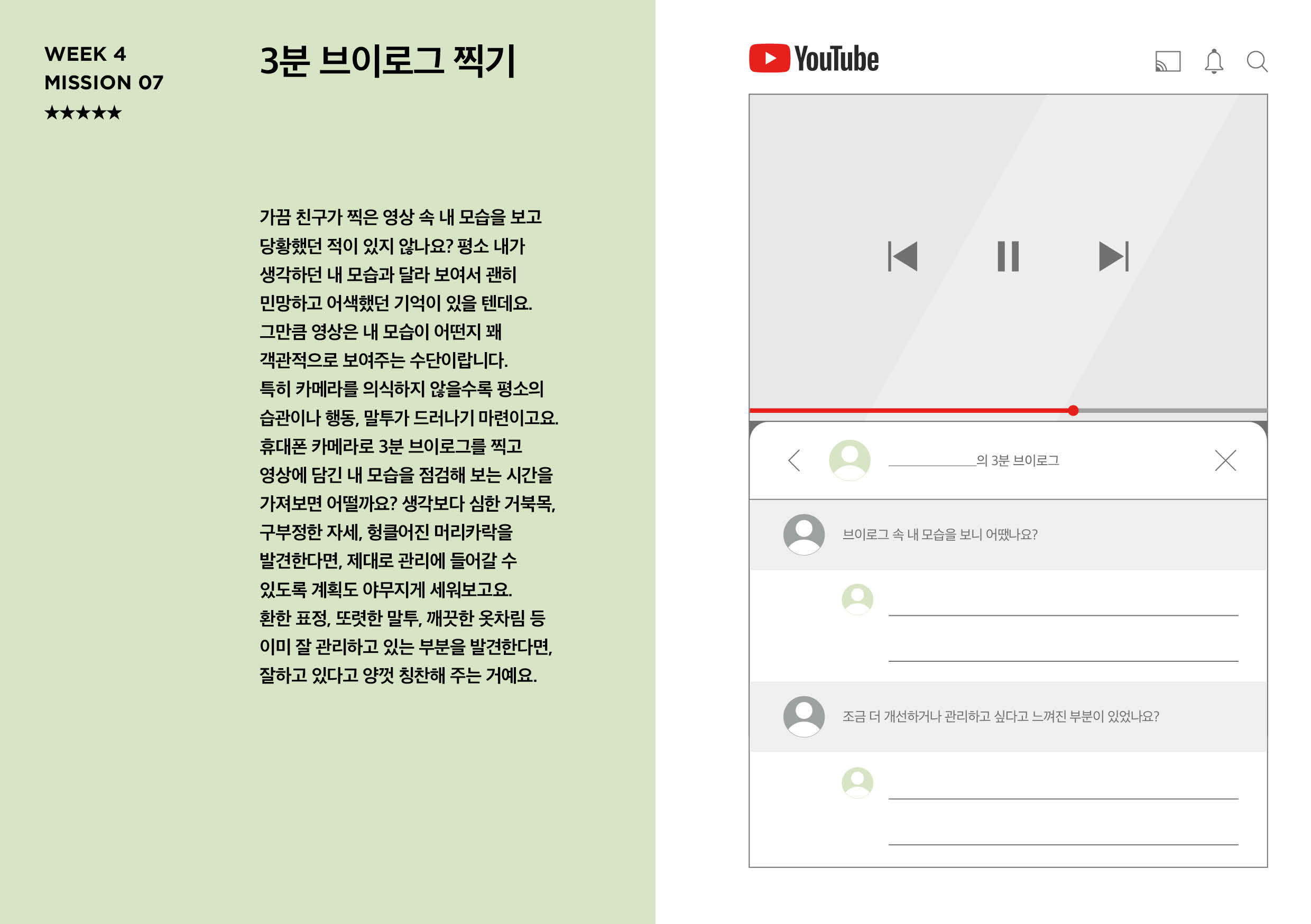This screenshot has height=924, width=1311.
Task: Click the MISSION 07 label
Action: coord(104,83)
